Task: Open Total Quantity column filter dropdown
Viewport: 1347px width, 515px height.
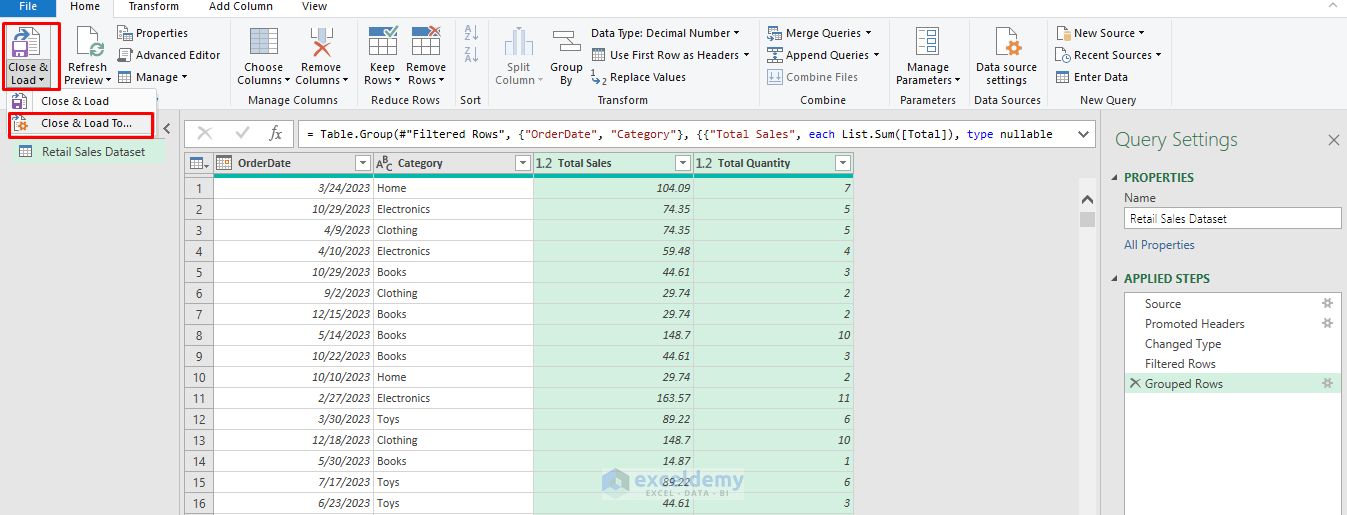Action: (843, 163)
